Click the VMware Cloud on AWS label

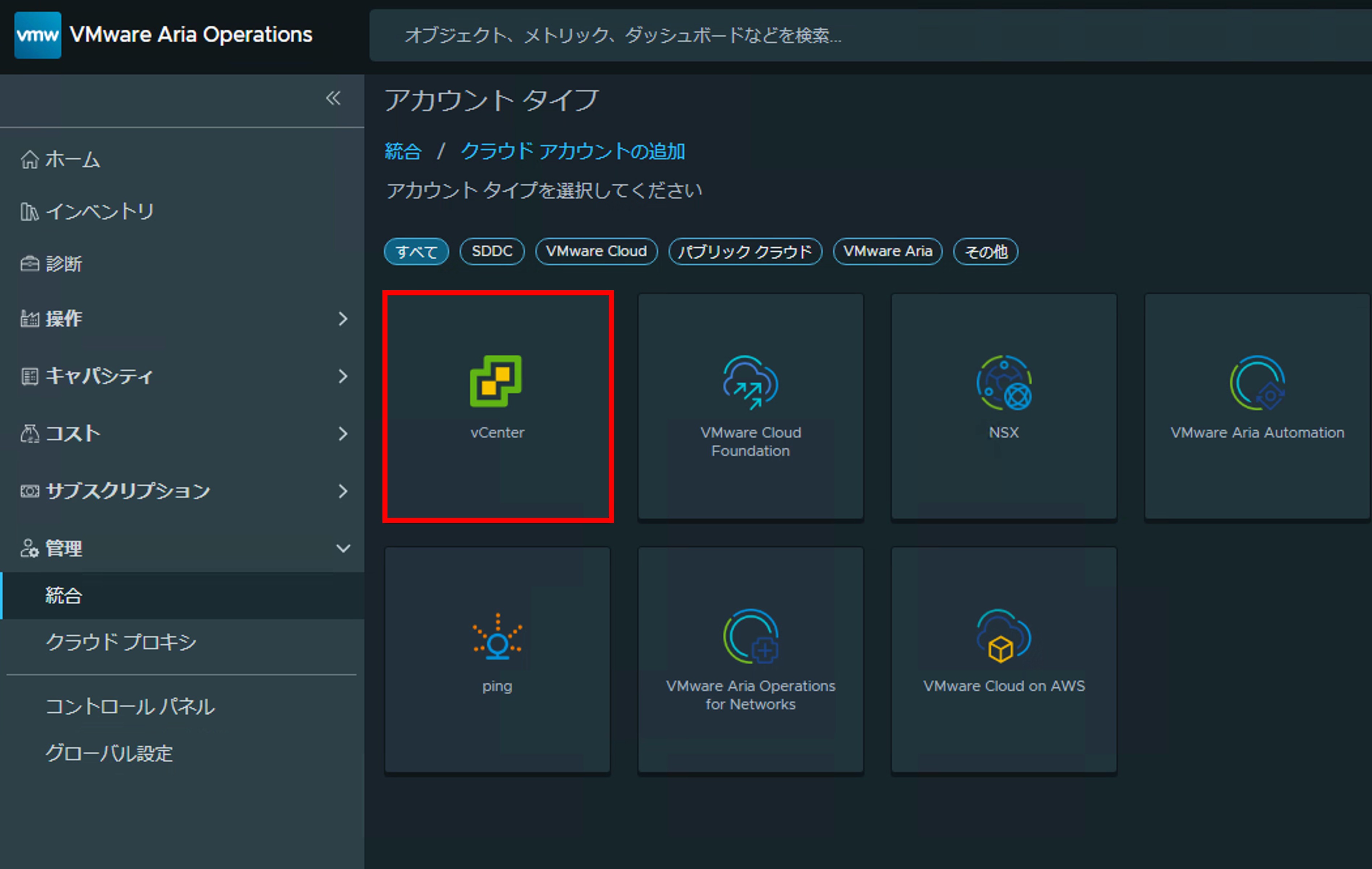(1004, 686)
